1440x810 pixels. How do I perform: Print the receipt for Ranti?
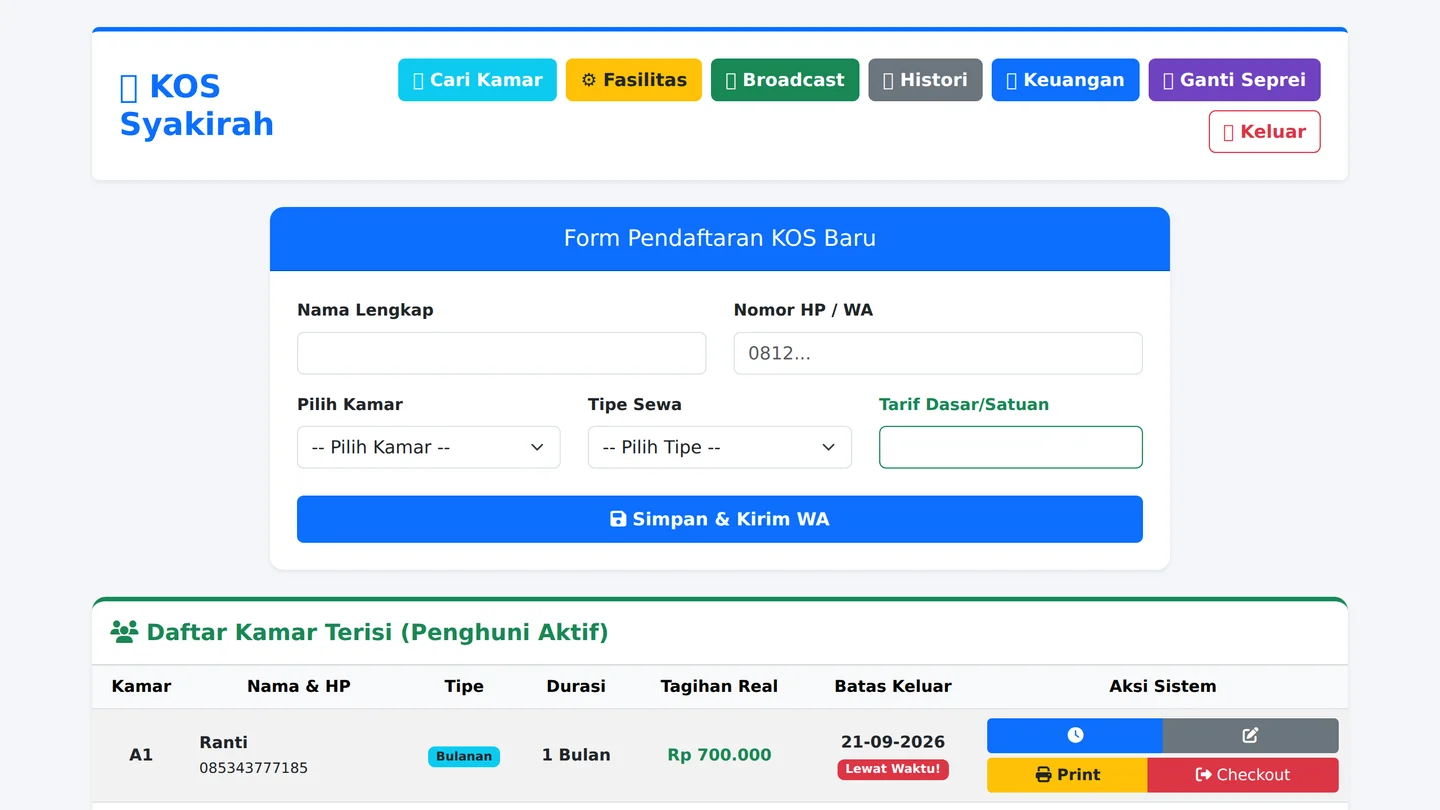click(1067, 775)
